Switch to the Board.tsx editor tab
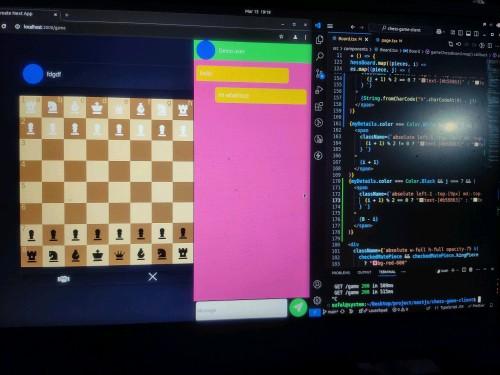 [x=350, y=39]
